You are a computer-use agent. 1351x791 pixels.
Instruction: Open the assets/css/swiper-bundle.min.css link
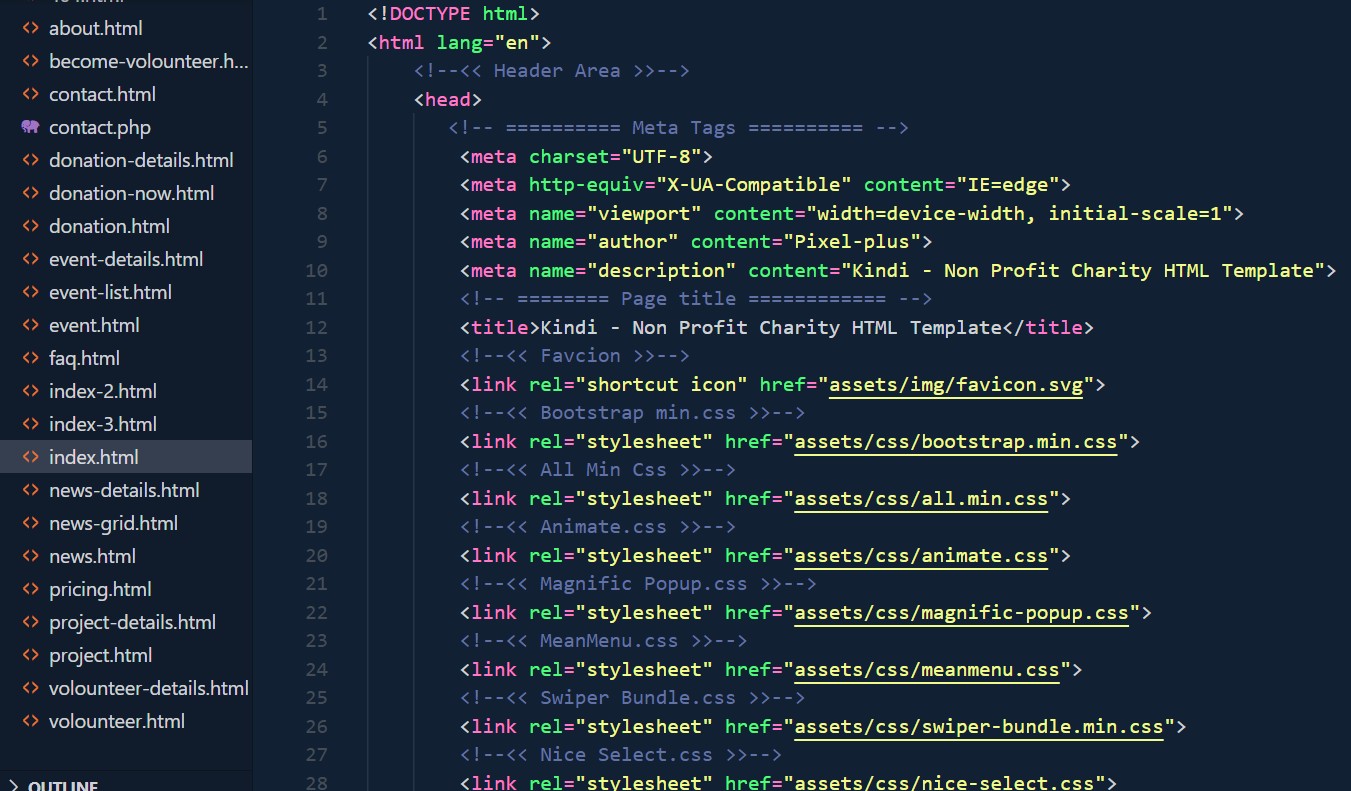979,726
